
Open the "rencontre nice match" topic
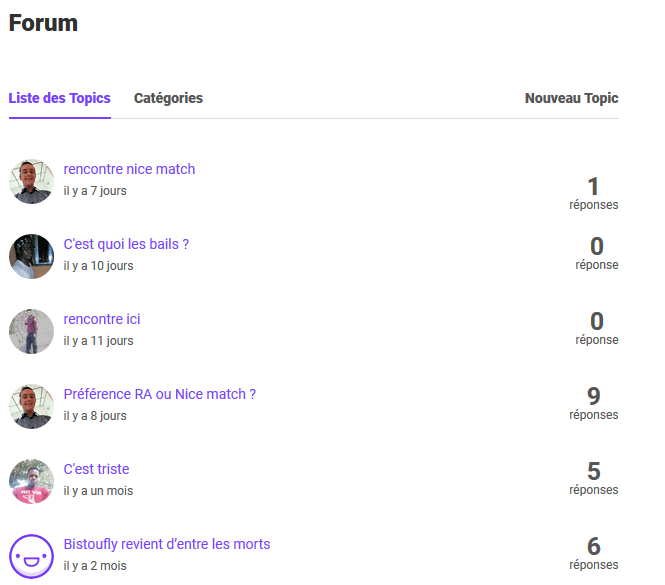click(x=129, y=169)
